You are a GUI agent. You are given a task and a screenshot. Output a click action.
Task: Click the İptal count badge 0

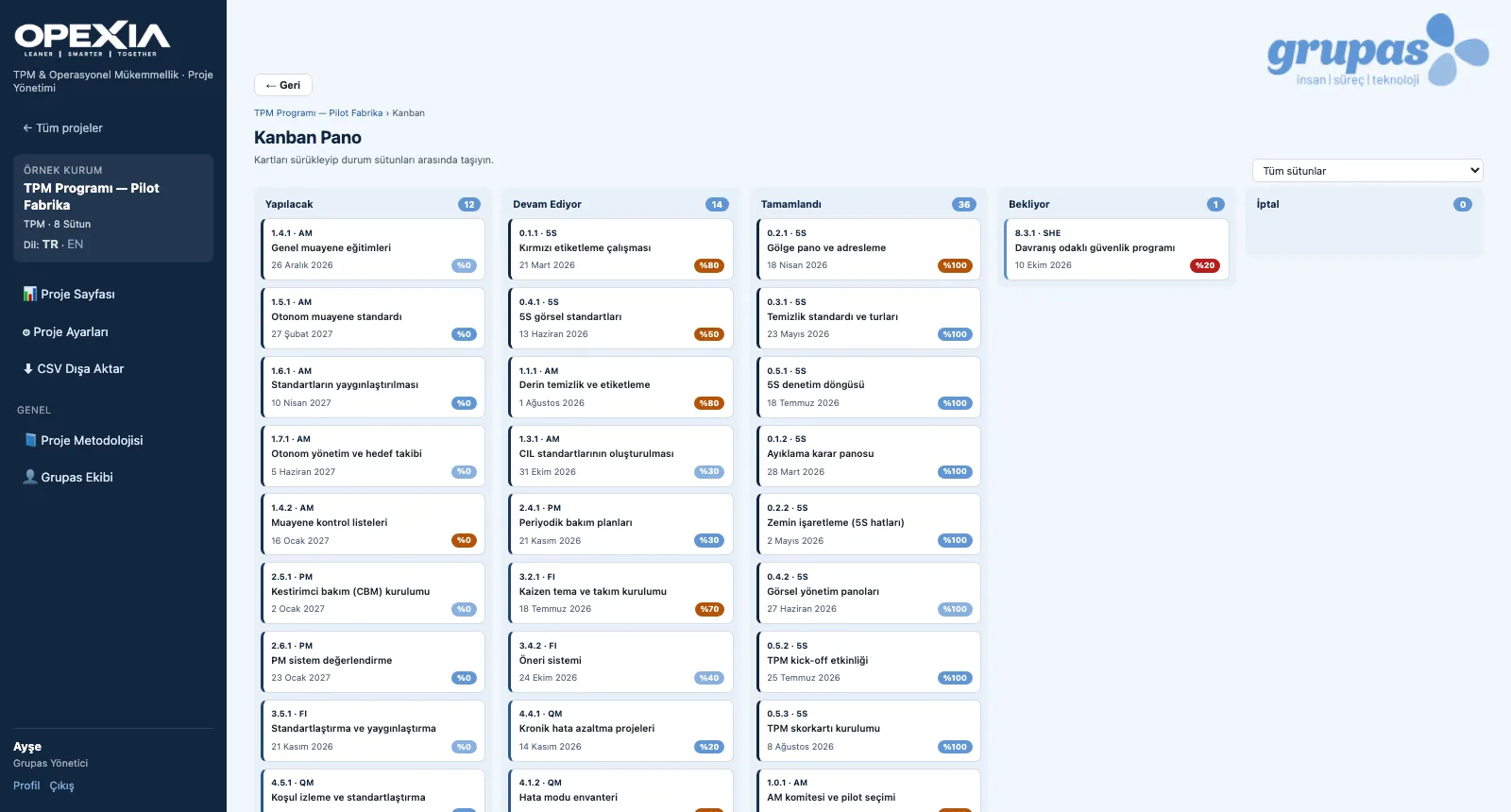pyautogui.click(x=1463, y=205)
